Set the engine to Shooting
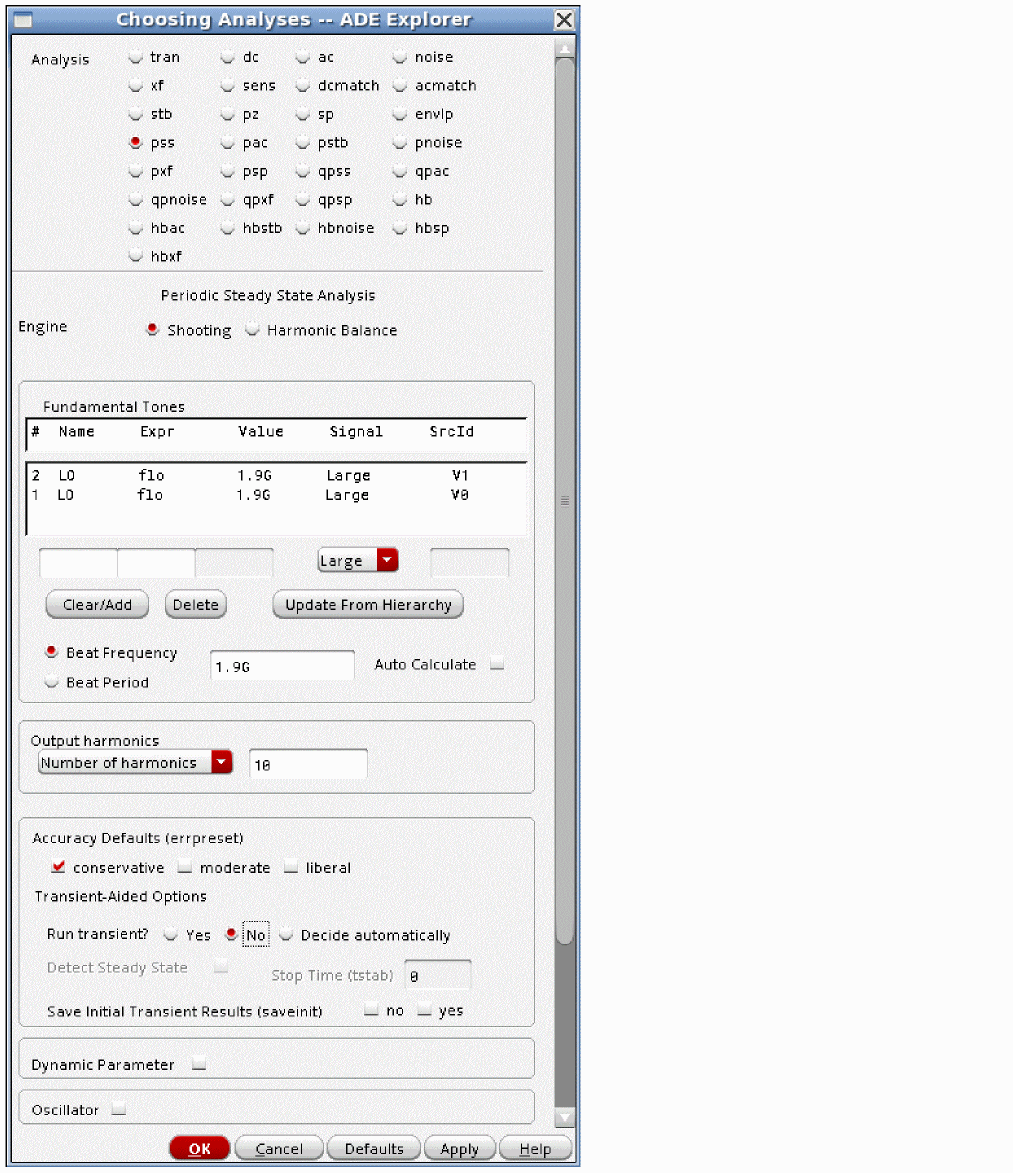The image size is (1013, 1173). [x=153, y=329]
